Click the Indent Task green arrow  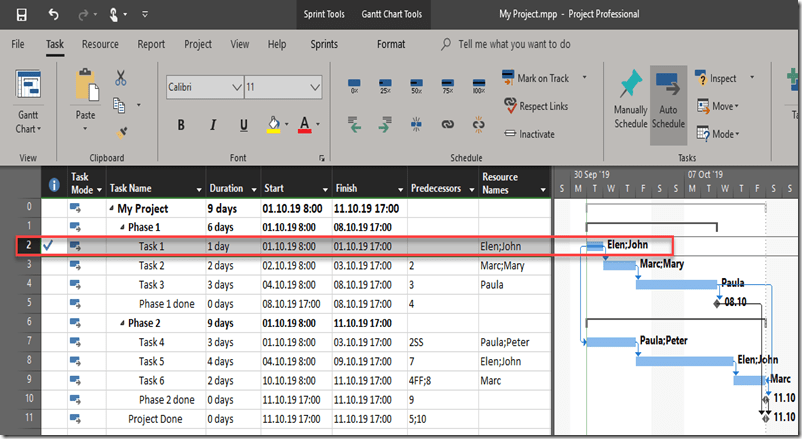pos(385,124)
